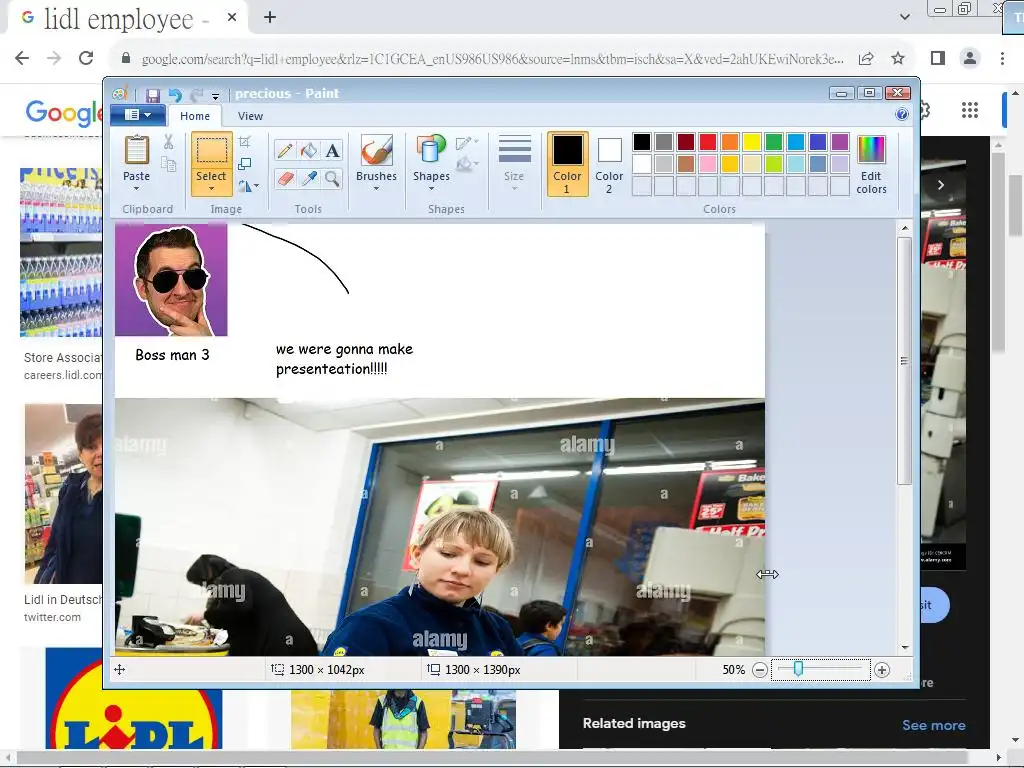1024x768 pixels.
Task: Open Chrome three-dot menu
Action: pyautogui.click(x=1002, y=58)
